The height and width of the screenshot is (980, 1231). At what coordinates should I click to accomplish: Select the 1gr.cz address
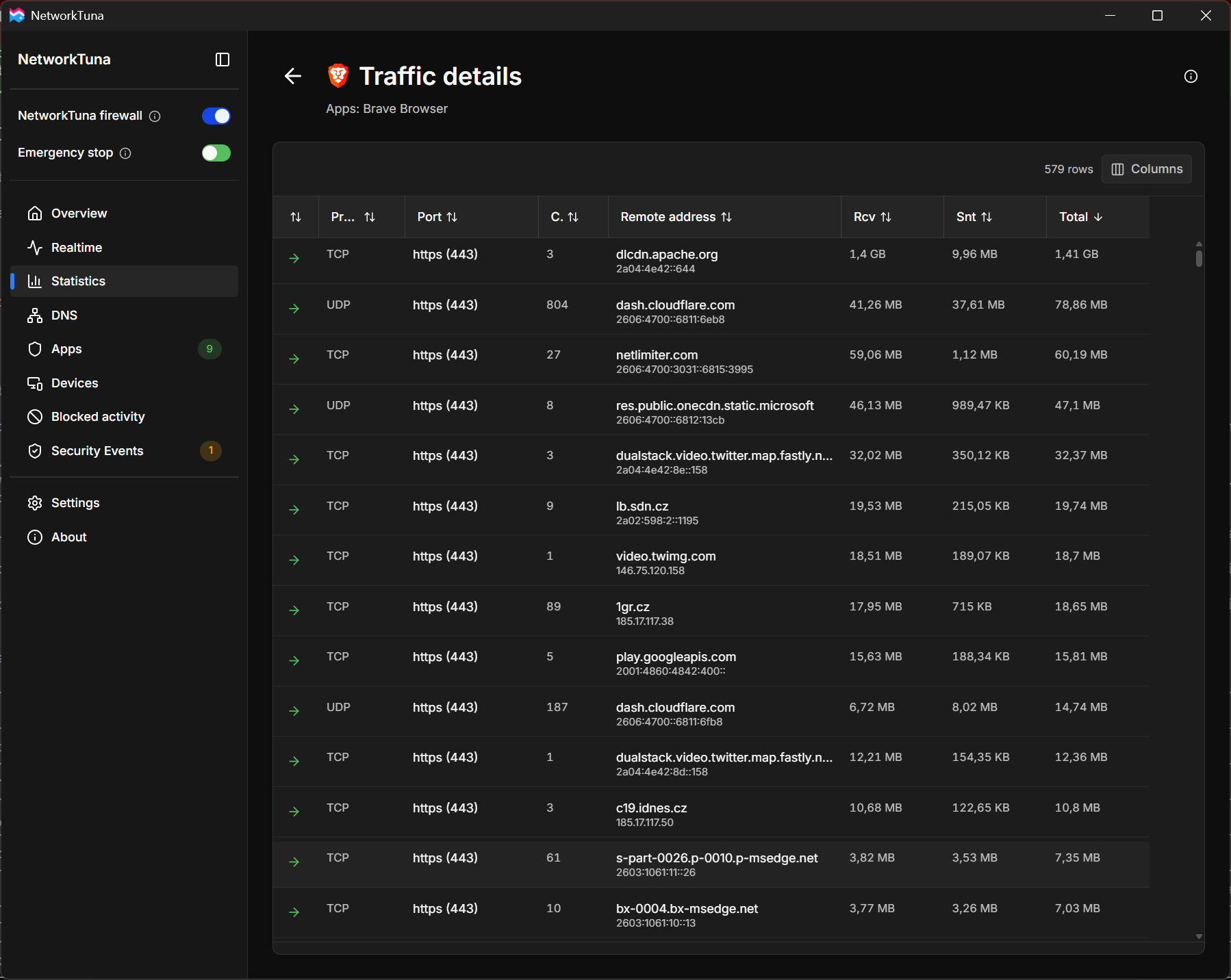[x=633, y=607]
